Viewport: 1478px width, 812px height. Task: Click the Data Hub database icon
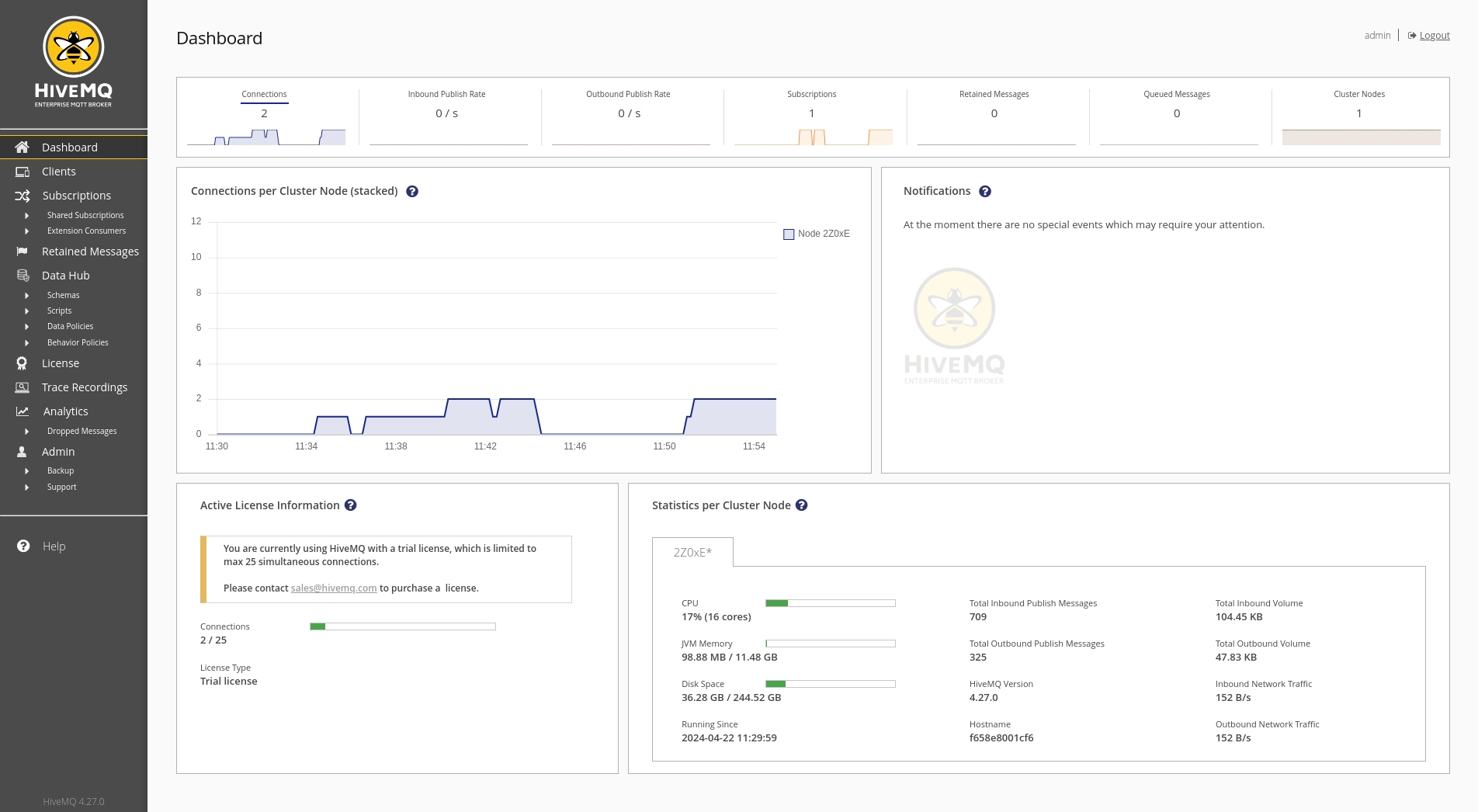pos(23,276)
